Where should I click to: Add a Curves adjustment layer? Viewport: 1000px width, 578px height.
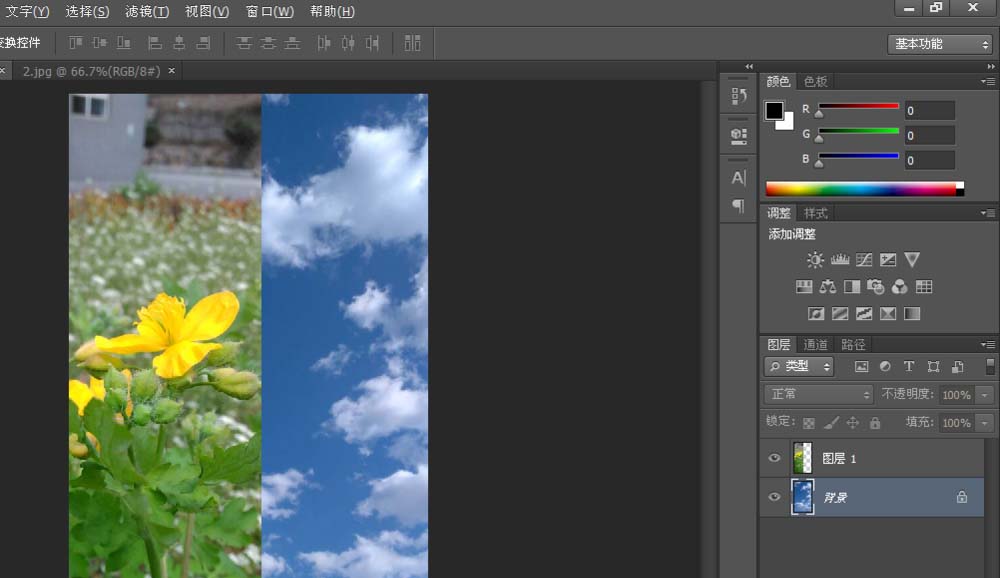[x=864, y=259]
